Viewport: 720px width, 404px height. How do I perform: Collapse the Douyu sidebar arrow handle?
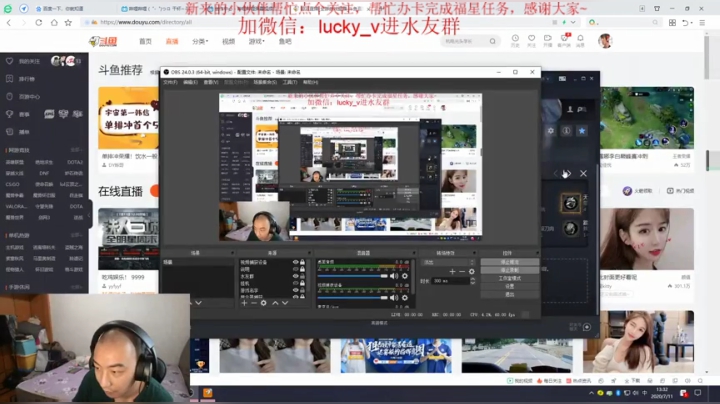[90, 214]
